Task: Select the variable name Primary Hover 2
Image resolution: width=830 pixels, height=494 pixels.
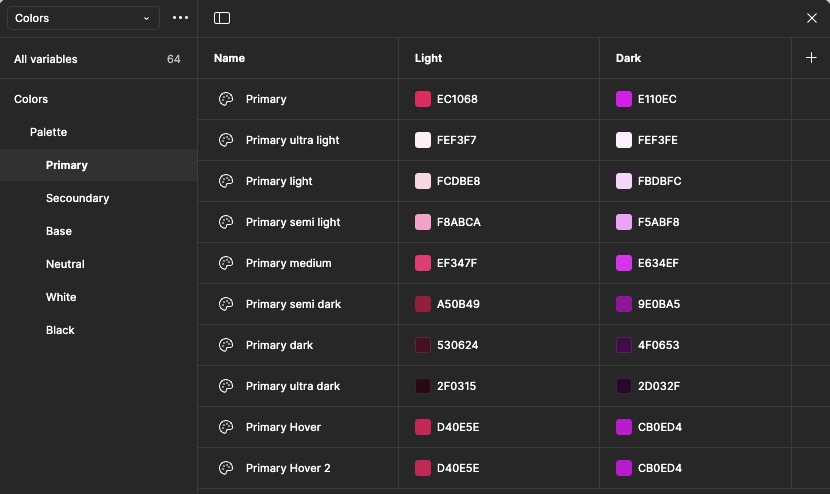Action: [x=288, y=468]
